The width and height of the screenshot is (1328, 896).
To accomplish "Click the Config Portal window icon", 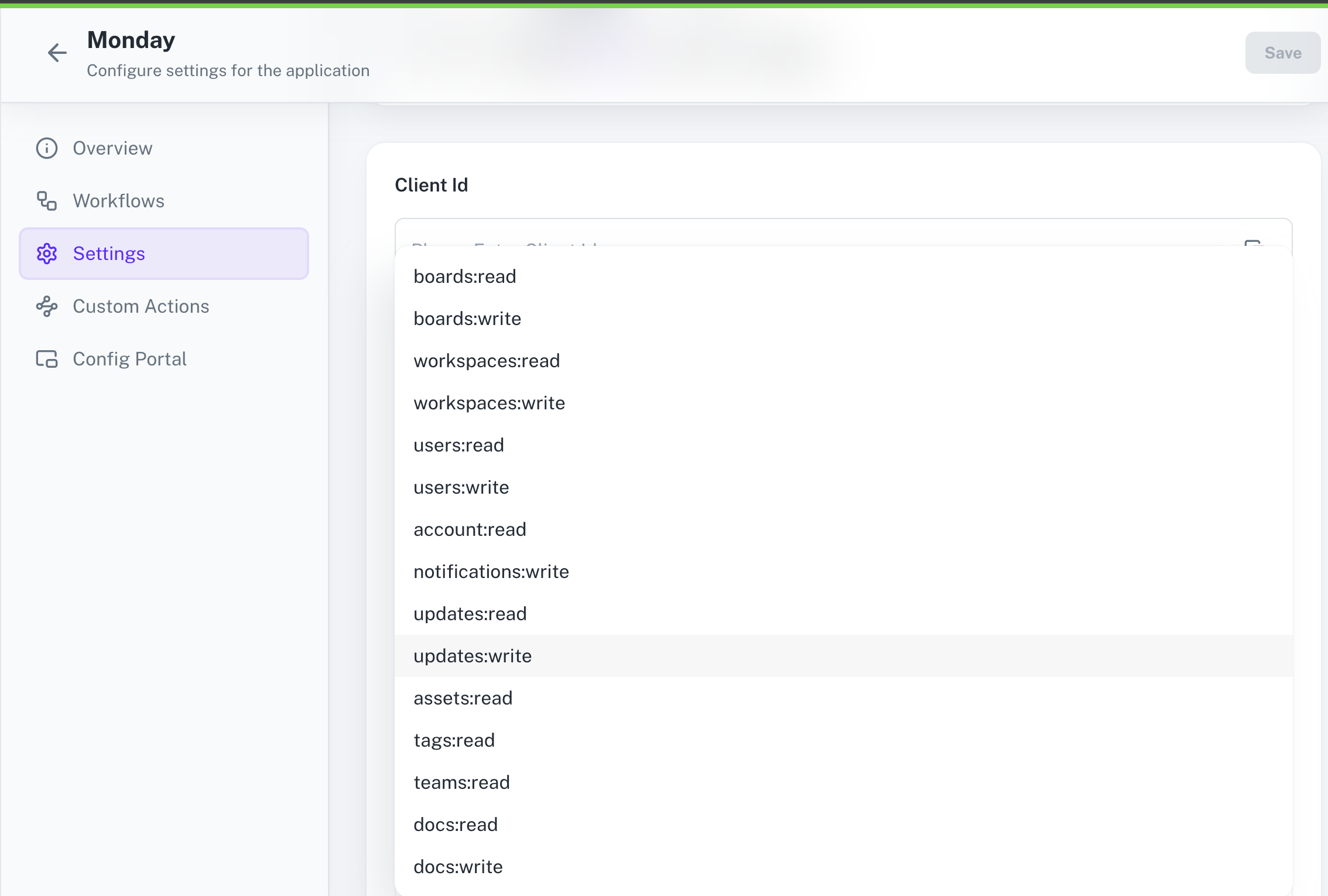I will pos(46,359).
